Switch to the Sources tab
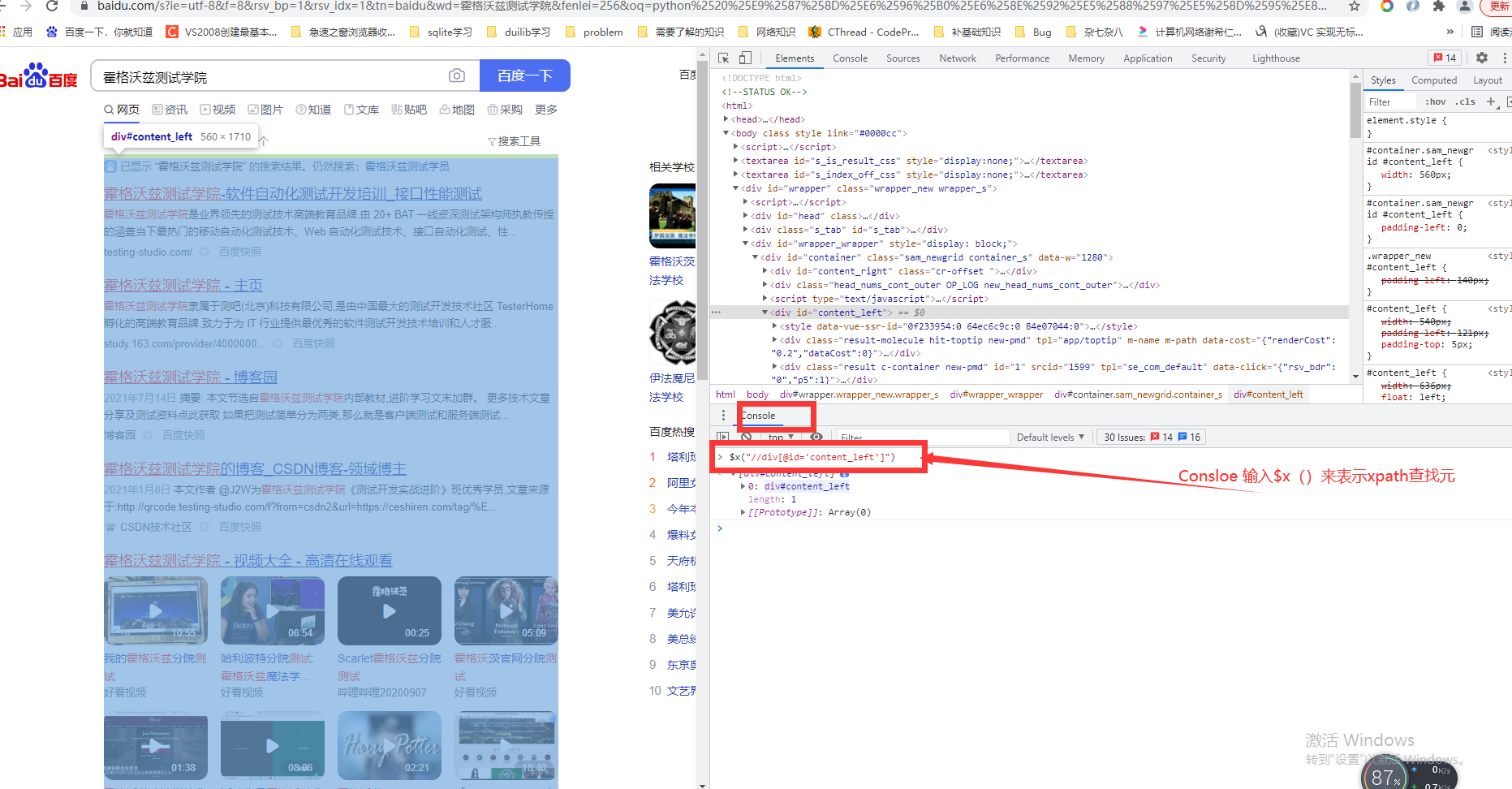 tap(903, 58)
